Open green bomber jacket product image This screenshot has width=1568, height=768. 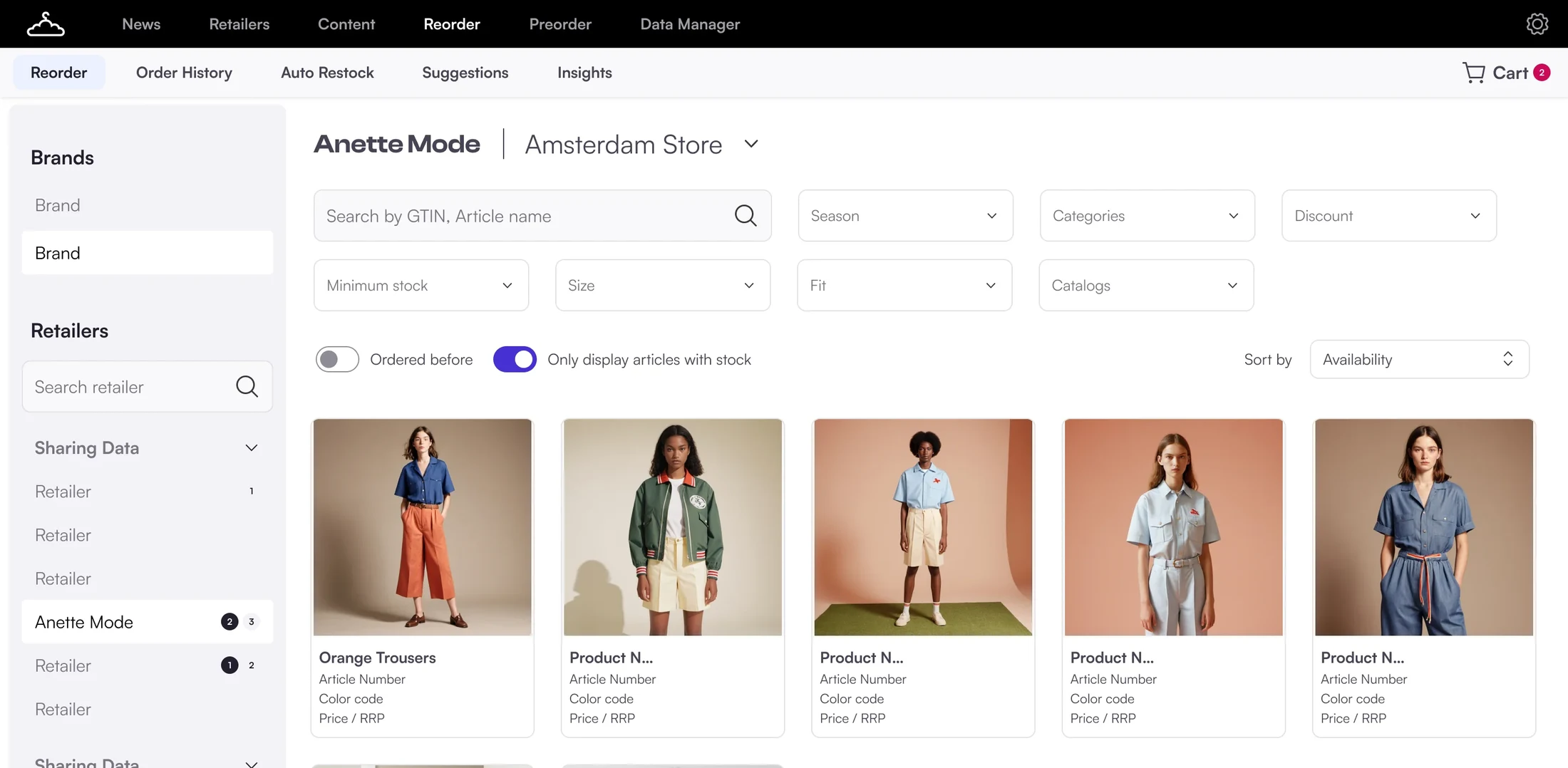[x=673, y=527]
